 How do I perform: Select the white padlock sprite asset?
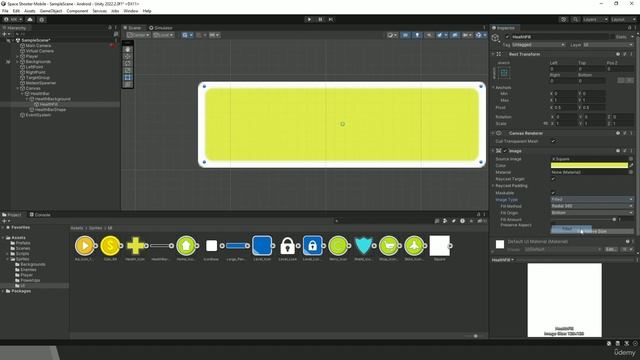(x=287, y=245)
